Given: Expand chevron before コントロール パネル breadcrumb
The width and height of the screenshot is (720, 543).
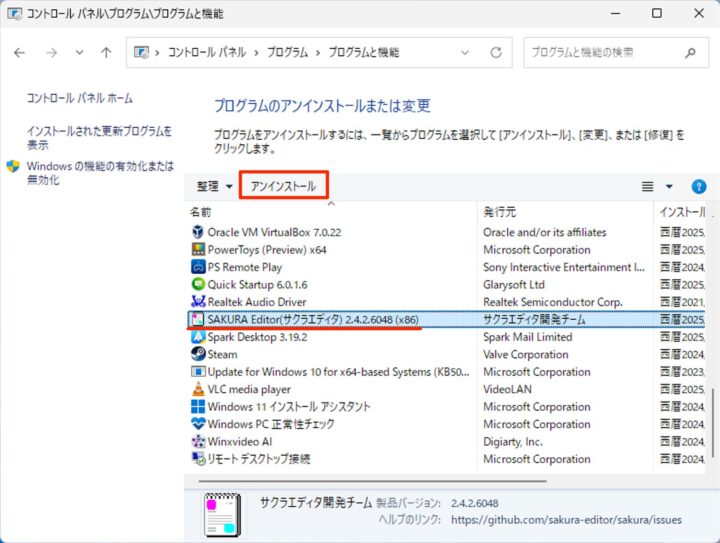Looking at the screenshot, I should [157, 53].
